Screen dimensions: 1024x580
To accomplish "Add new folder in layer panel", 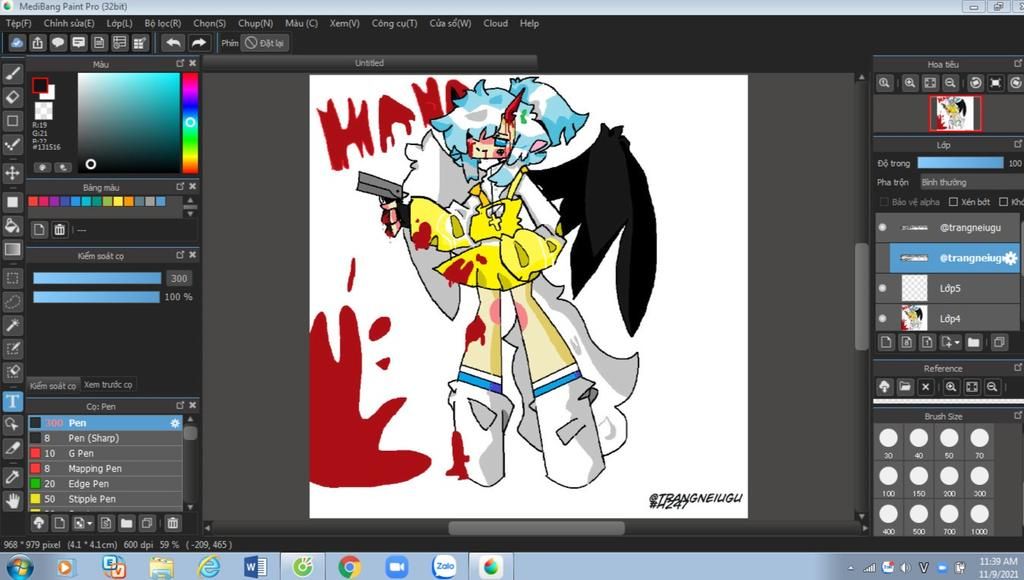I will (x=974, y=342).
